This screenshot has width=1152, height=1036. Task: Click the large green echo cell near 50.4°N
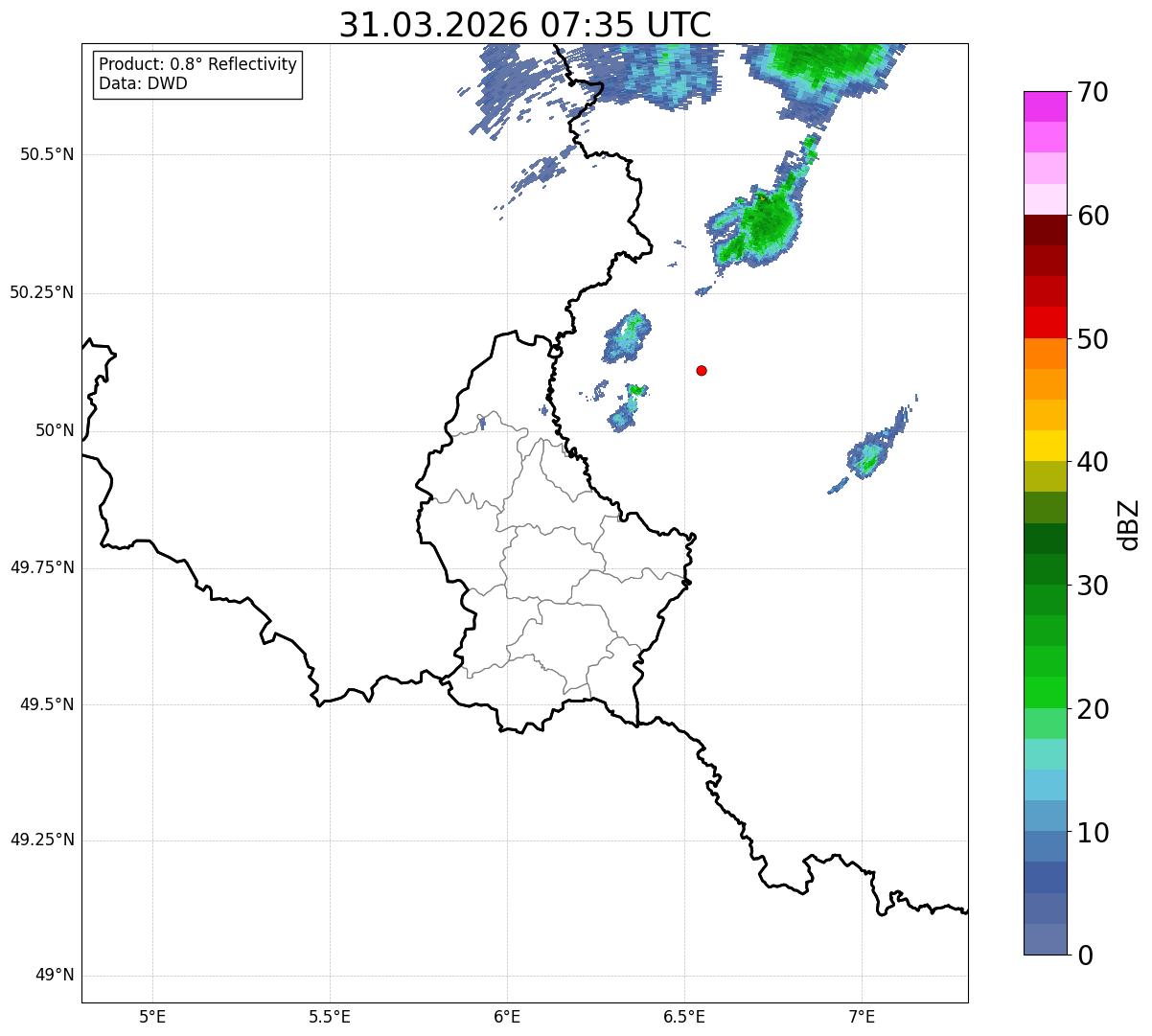(759, 224)
